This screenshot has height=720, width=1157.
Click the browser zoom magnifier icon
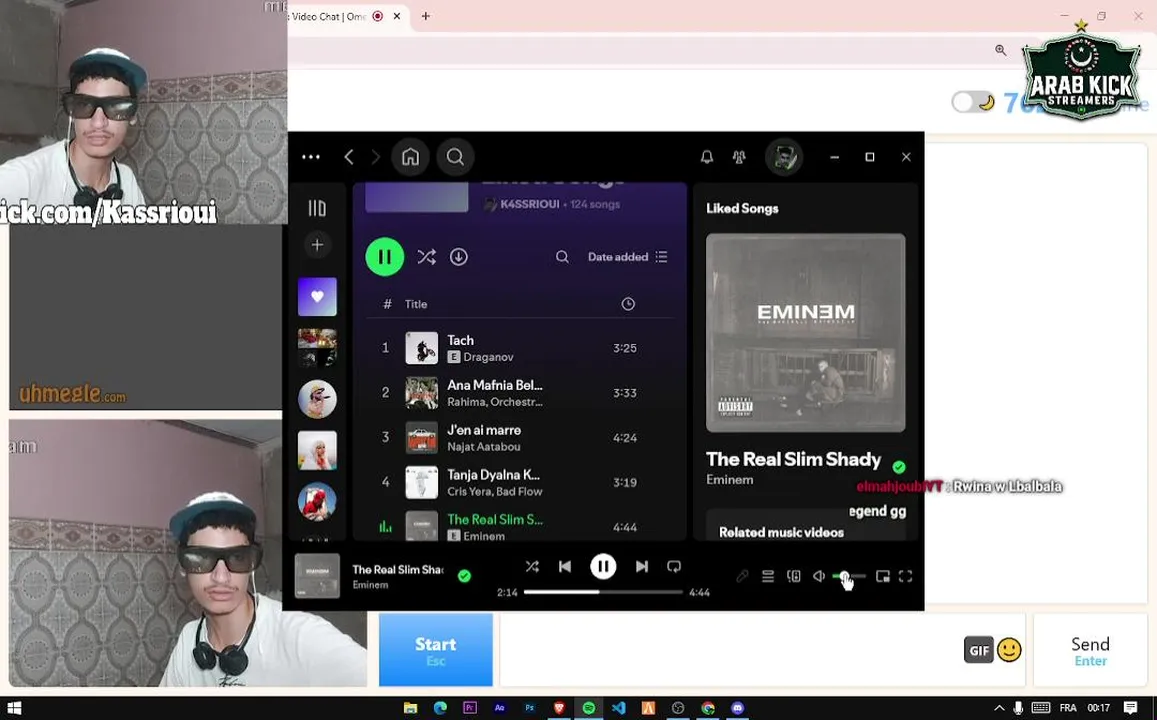coord(1001,50)
